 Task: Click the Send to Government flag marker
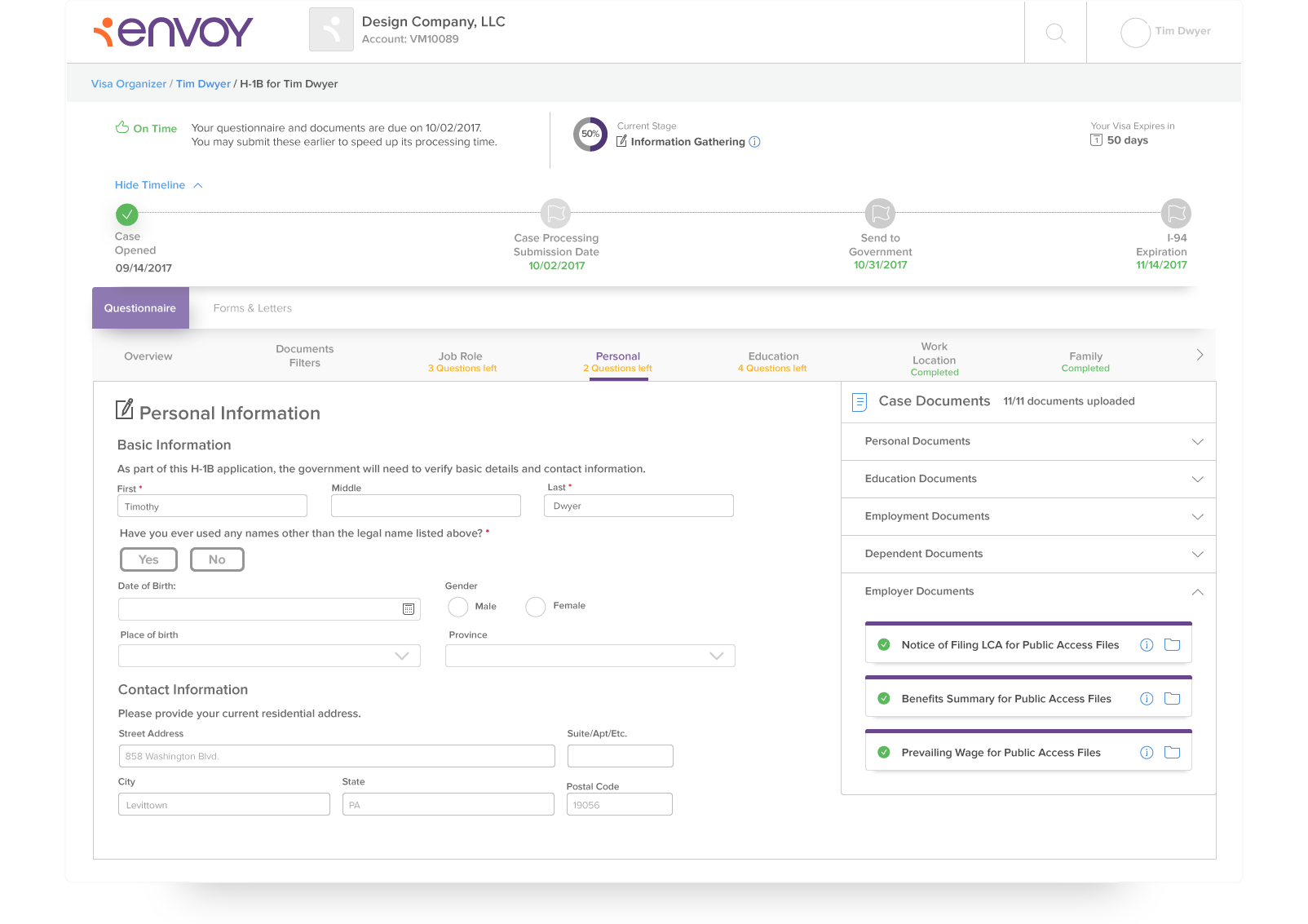[x=880, y=214]
